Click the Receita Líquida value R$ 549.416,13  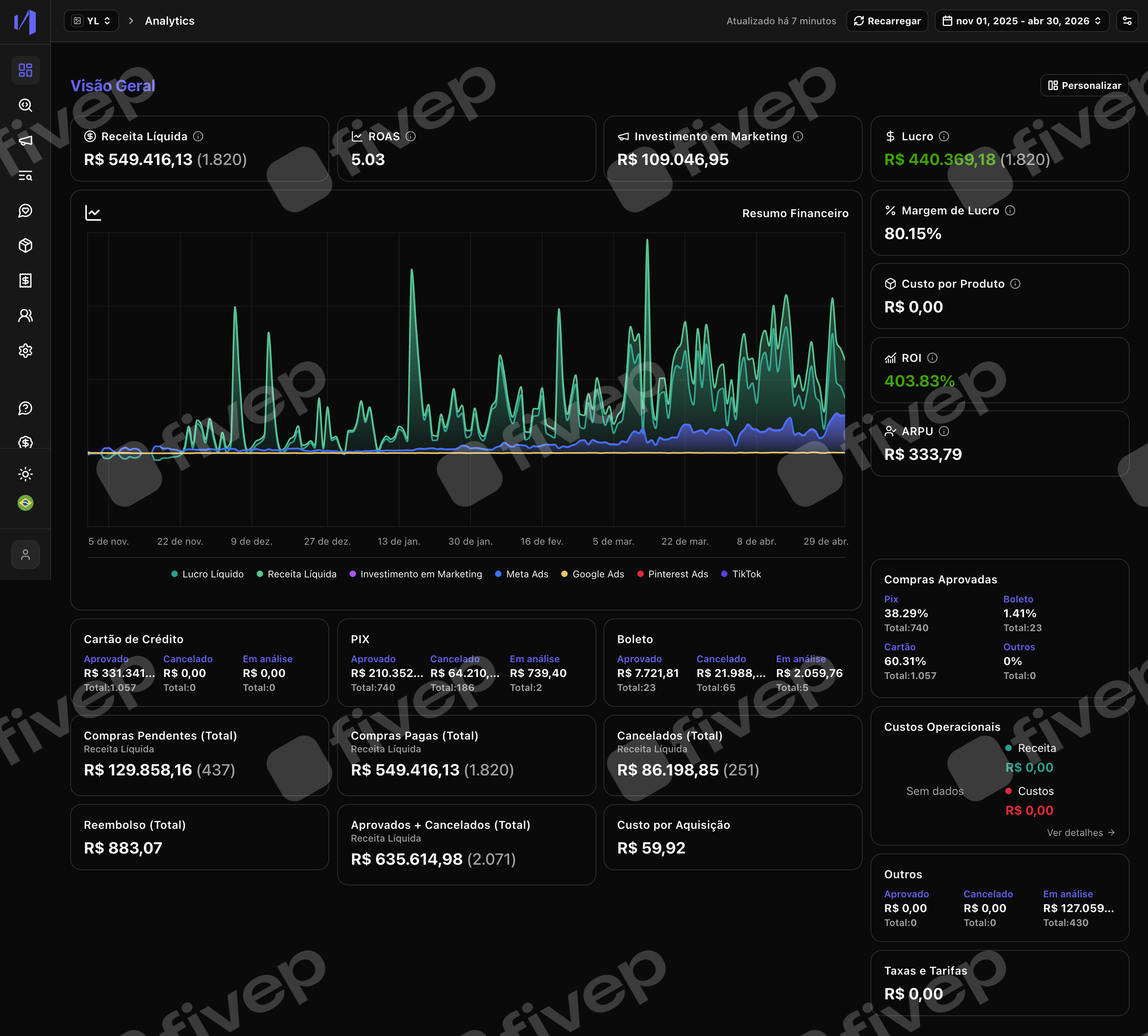138,159
